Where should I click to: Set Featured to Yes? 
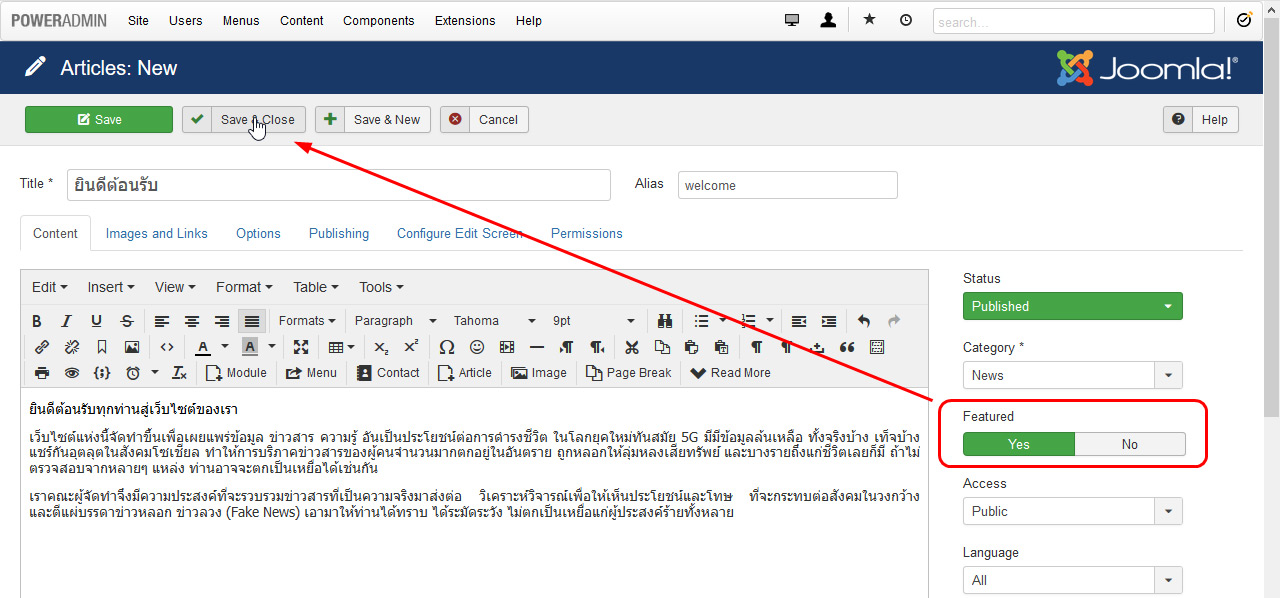1018,443
